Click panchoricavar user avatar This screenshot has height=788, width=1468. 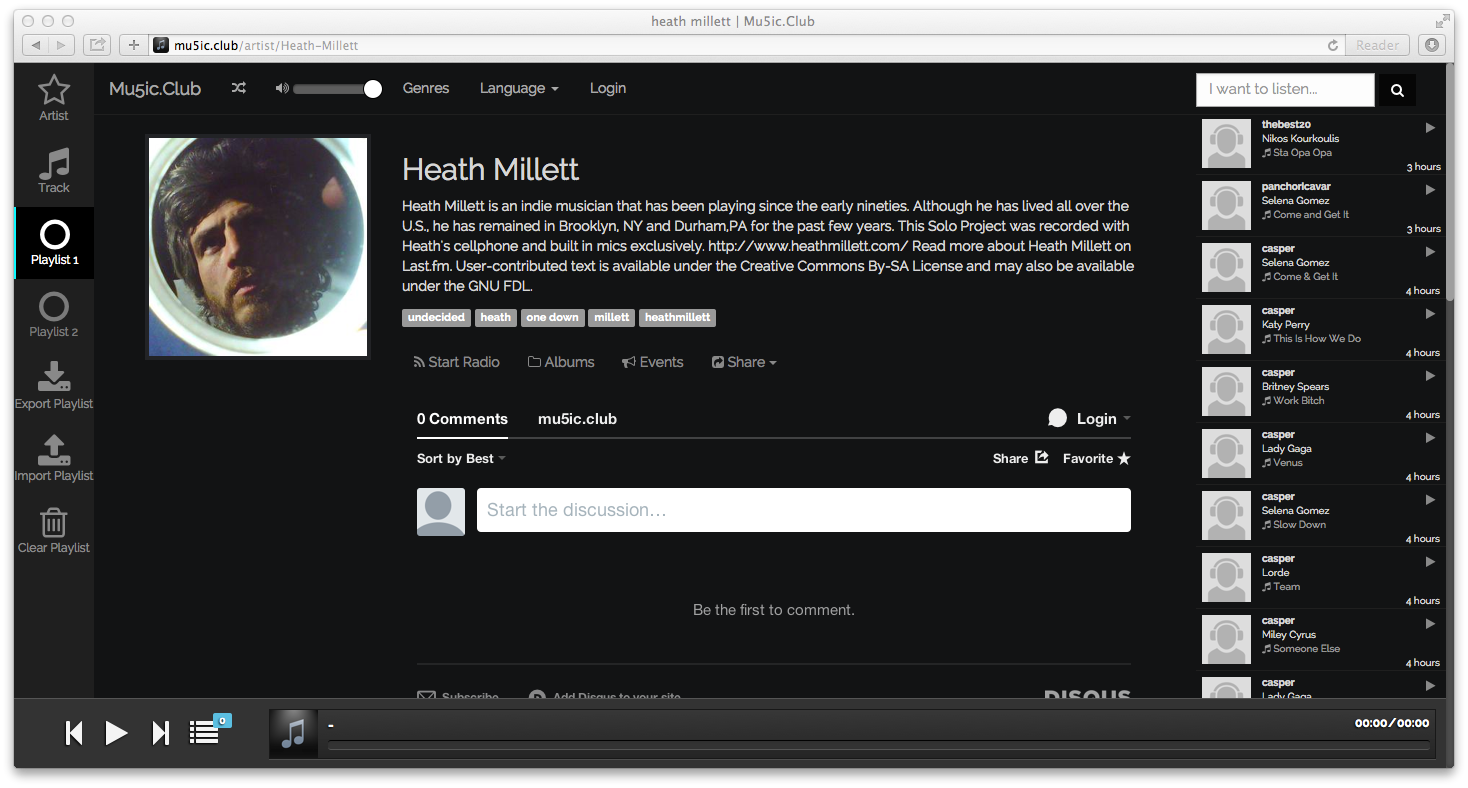point(1226,207)
